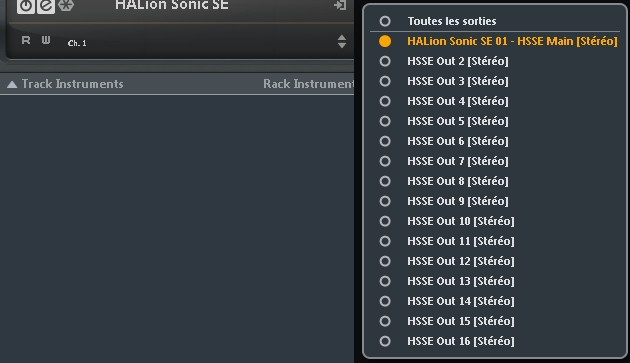The image size is (630, 363).
Task: Toggle HALion Sonic SE 01 Main output
Action: tap(495, 41)
